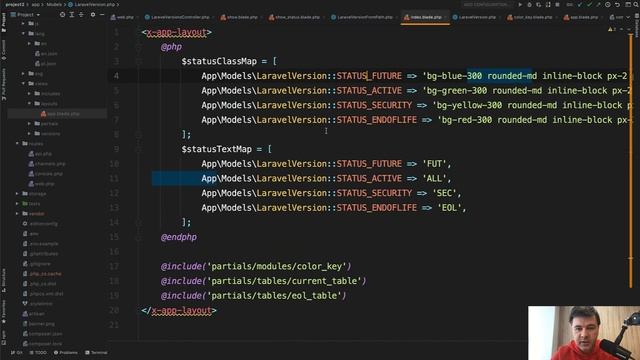Viewport: 640px width, 360px height.
Task: Open Favorites tool window on left stripe
Action: tap(4, 312)
